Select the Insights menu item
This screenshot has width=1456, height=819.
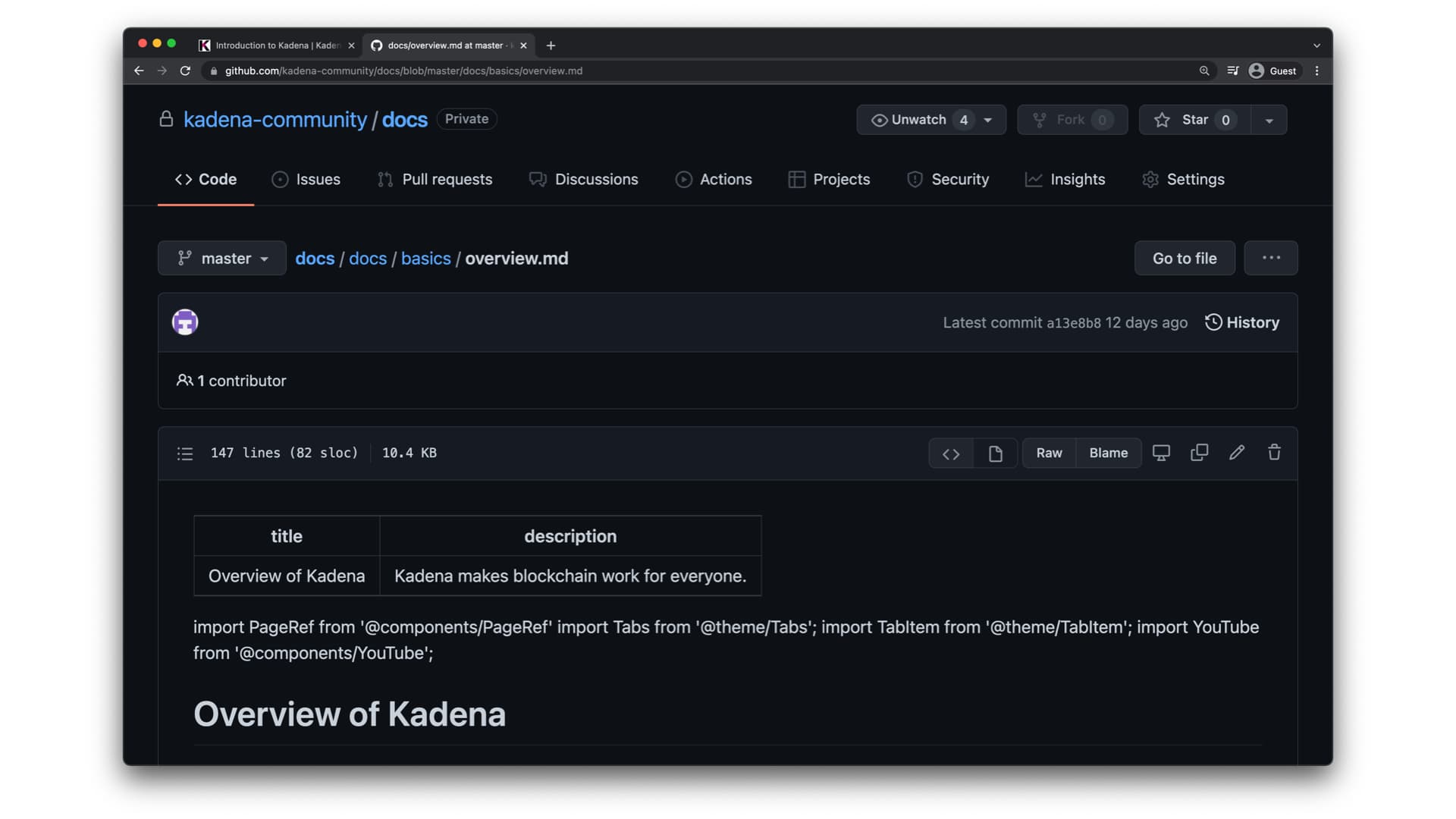coord(1077,179)
